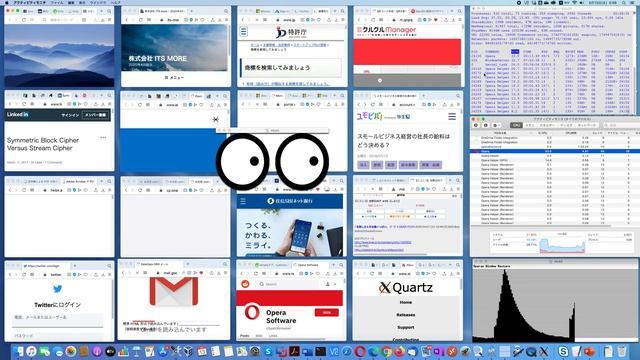Viewport: 640px width, 360px height.
Task: Select the CPU tab in Activity Monitor
Action: click(516, 125)
